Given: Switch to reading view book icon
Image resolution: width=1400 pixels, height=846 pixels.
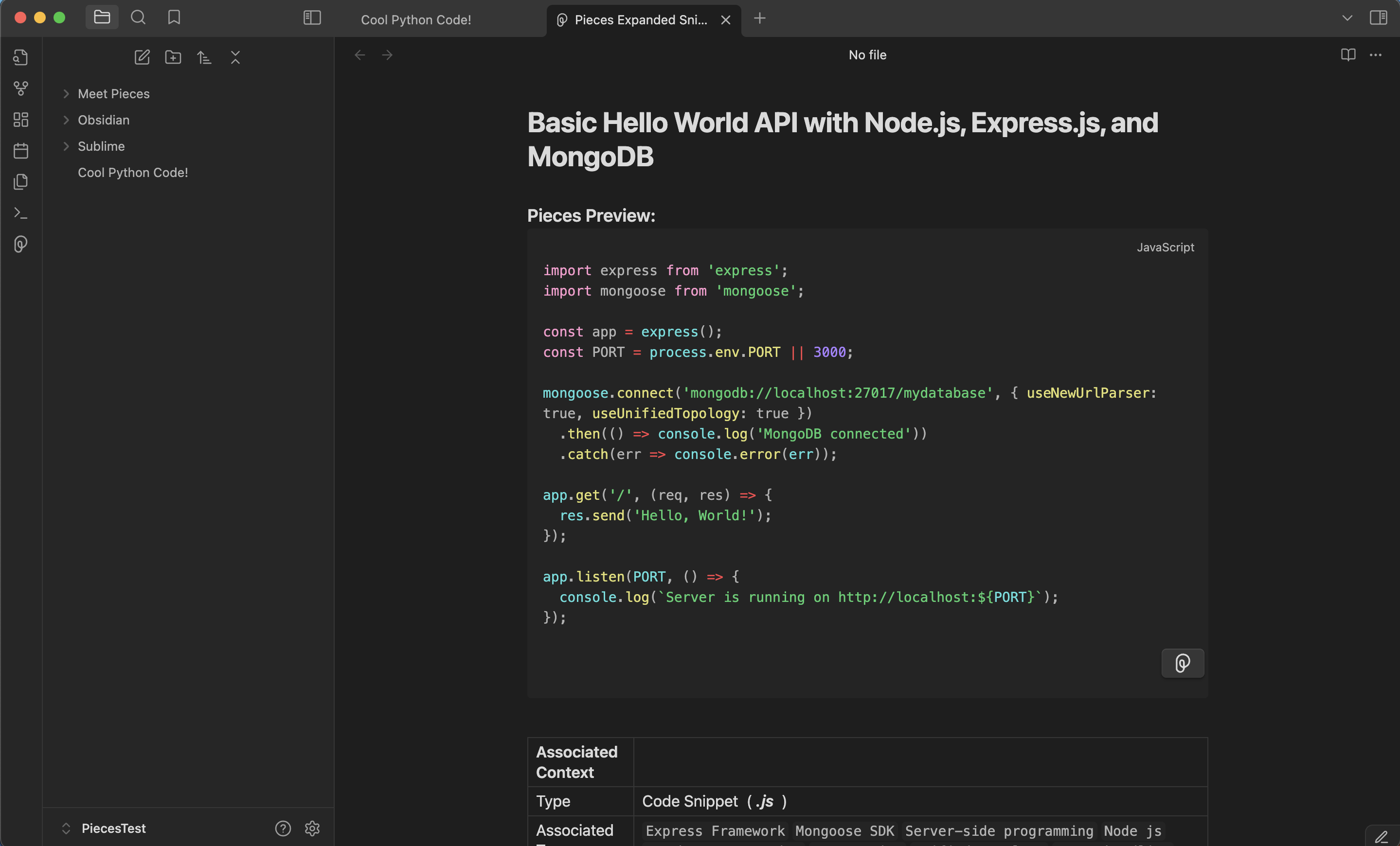Looking at the screenshot, I should tap(1348, 55).
